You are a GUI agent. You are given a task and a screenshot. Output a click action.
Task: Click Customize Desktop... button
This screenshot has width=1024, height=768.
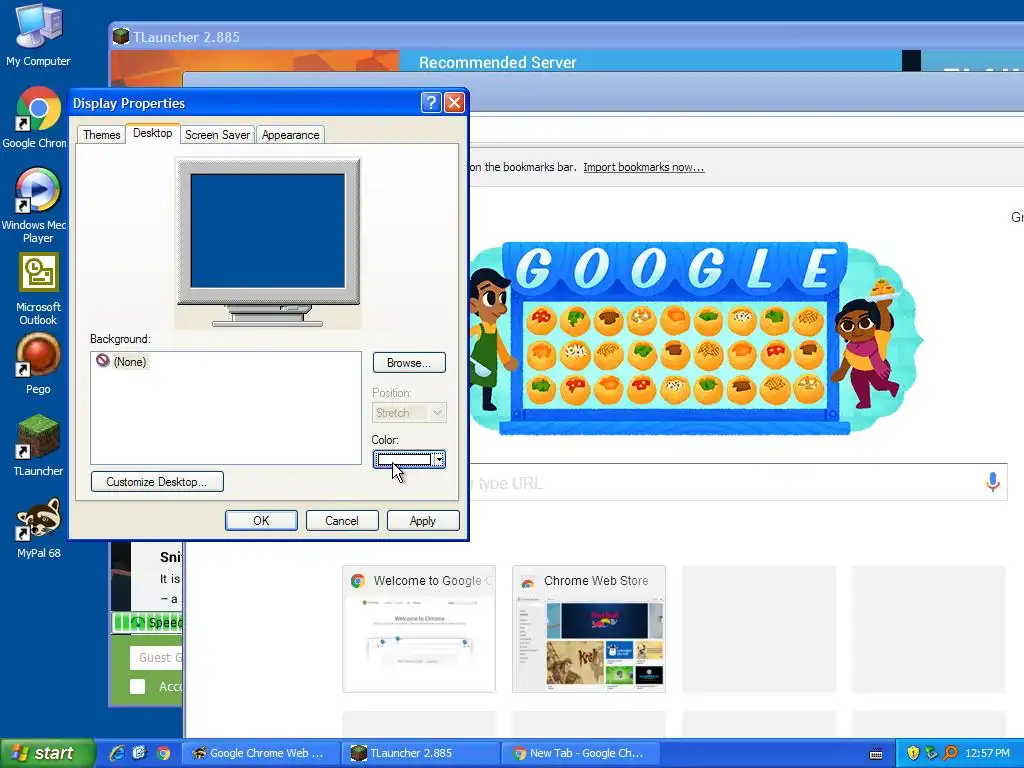157,481
